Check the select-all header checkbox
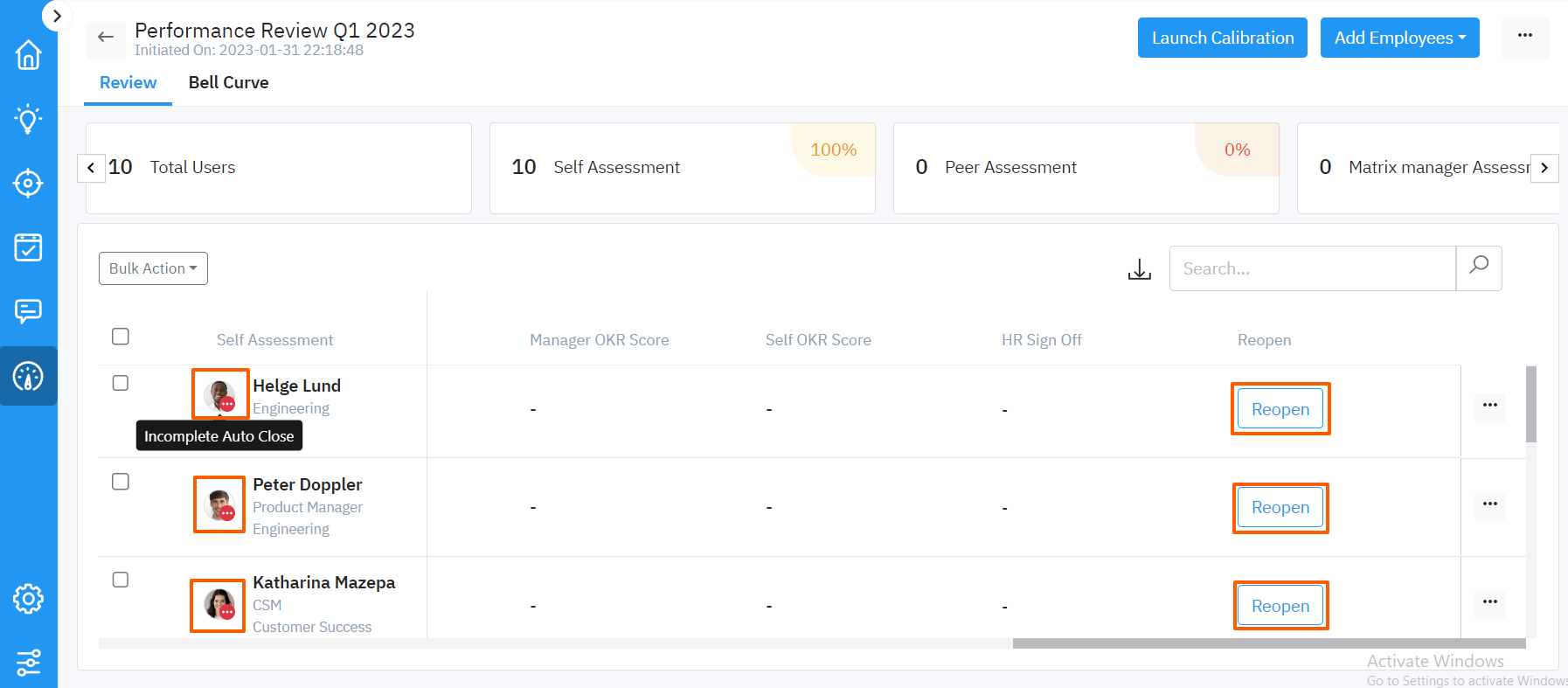Viewport: 1568px width, 688px height. 121,337
